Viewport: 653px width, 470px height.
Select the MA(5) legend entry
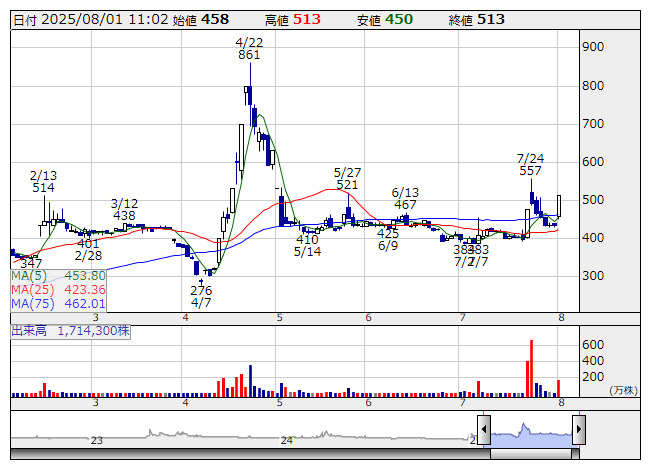tap(58, 275)
